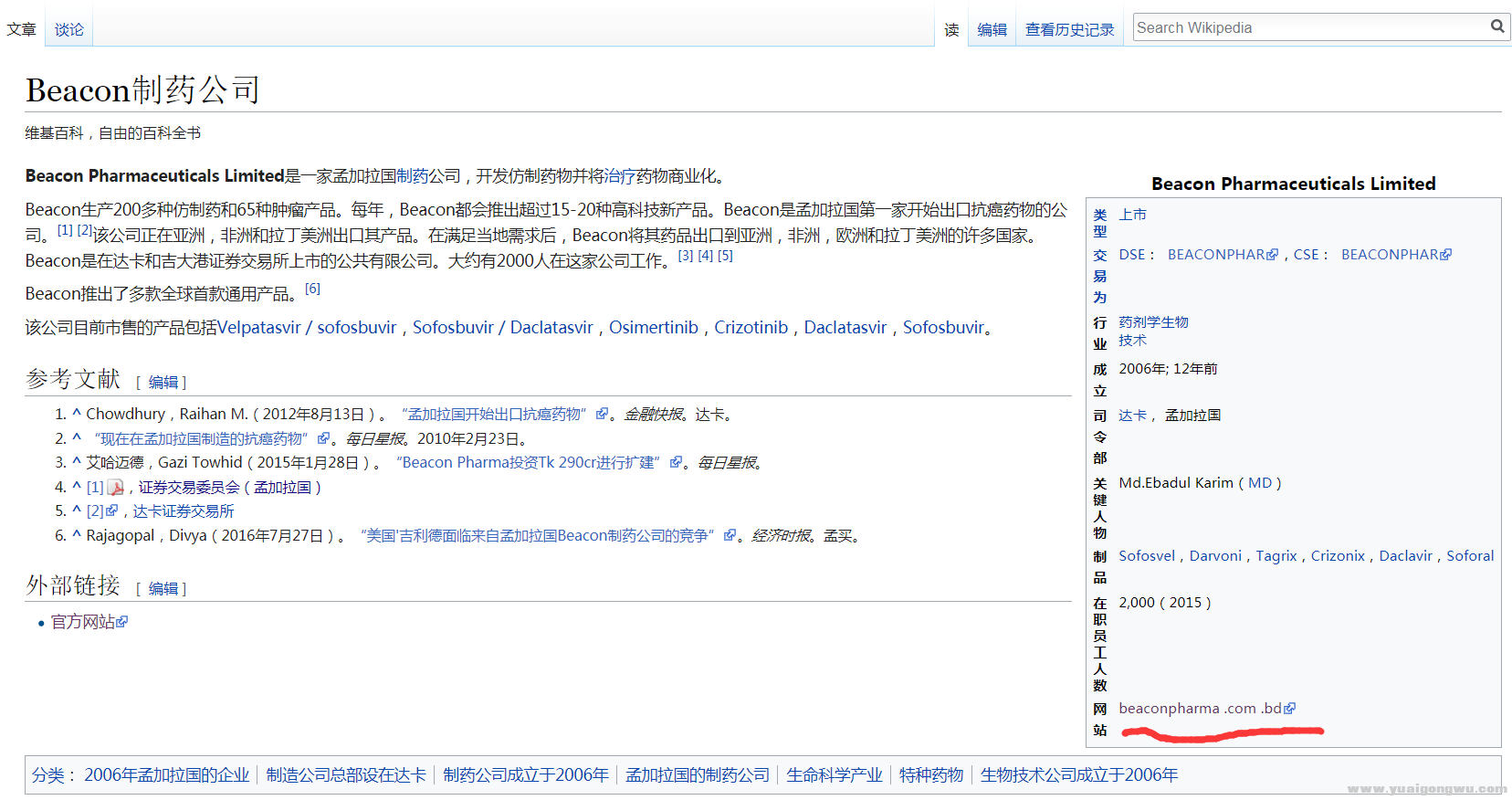The height and width of the screenshot is (800, 1512).
Task: Open reference 现在在孟加拉国制造的抗癌药物
Action: point(202,438)
